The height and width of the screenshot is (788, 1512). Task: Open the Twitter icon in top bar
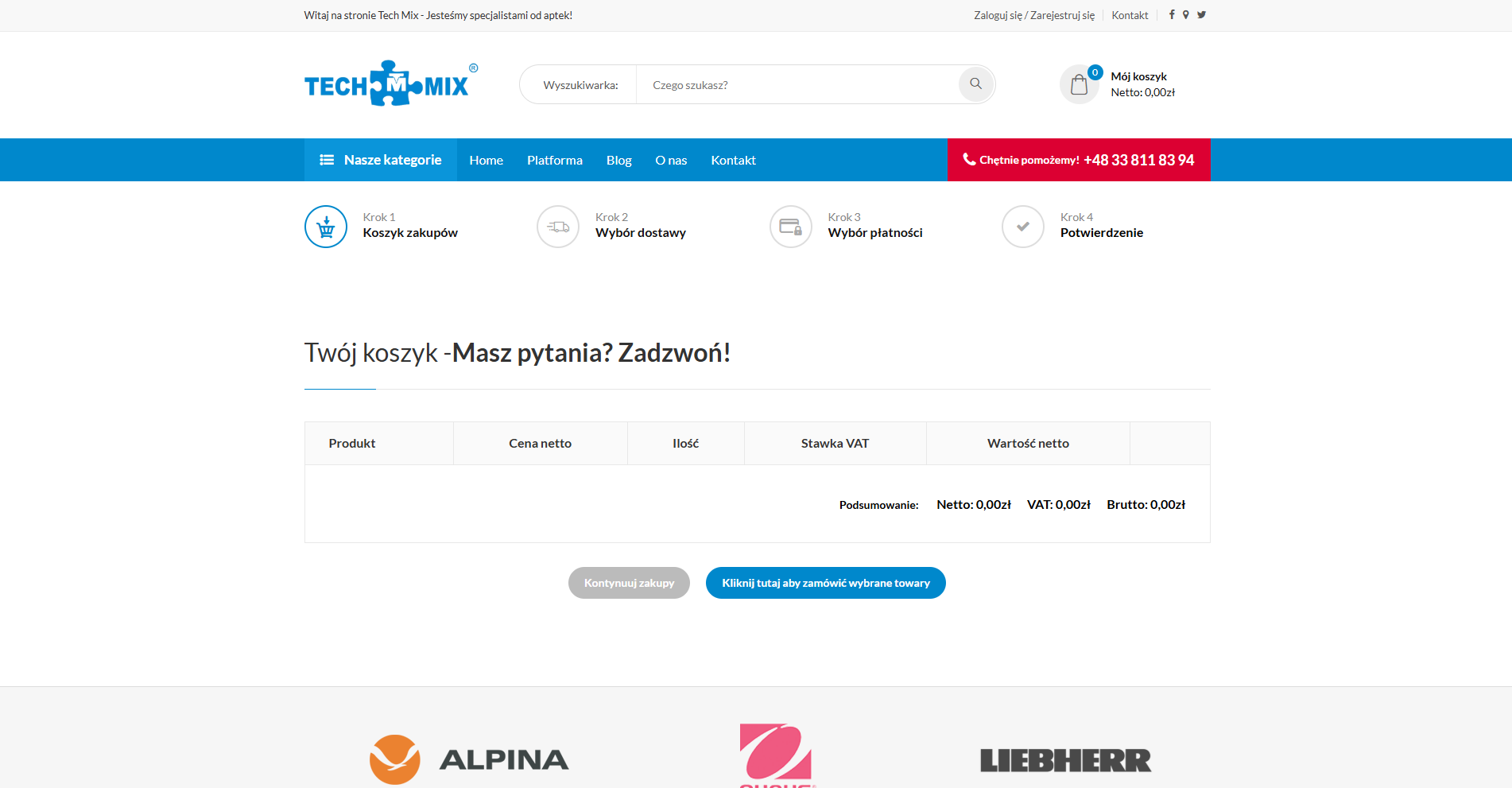[1201, 15]
